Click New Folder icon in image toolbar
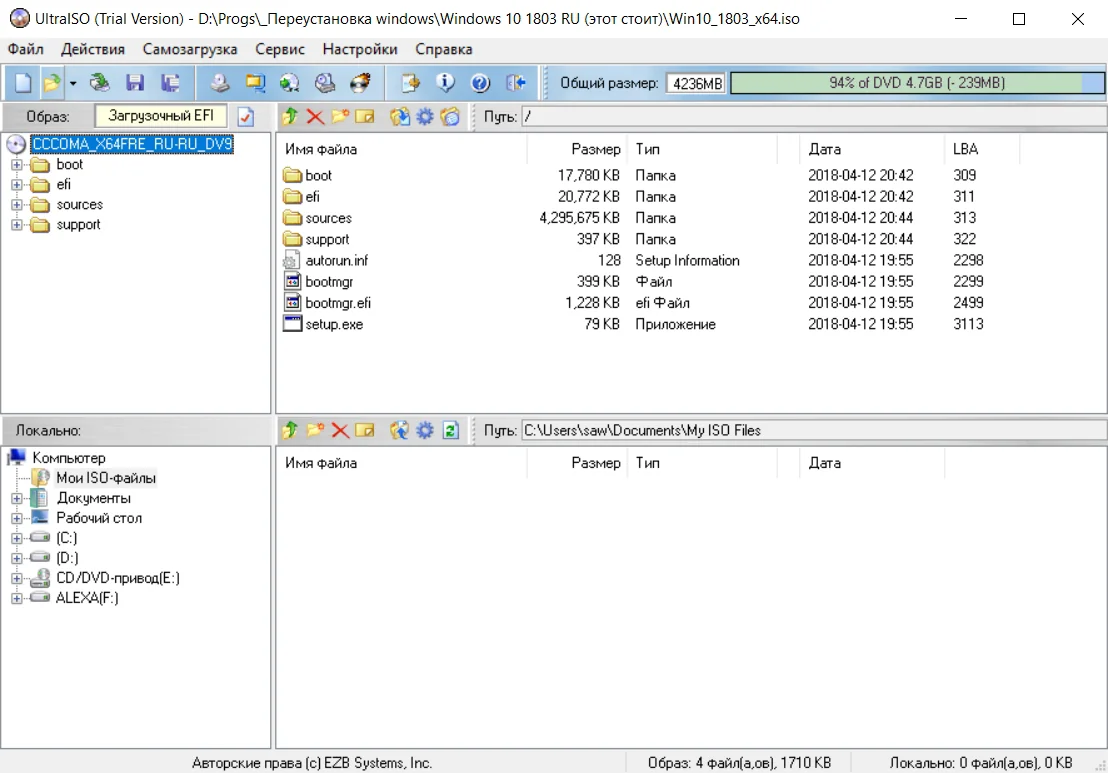 click(340, 116)
